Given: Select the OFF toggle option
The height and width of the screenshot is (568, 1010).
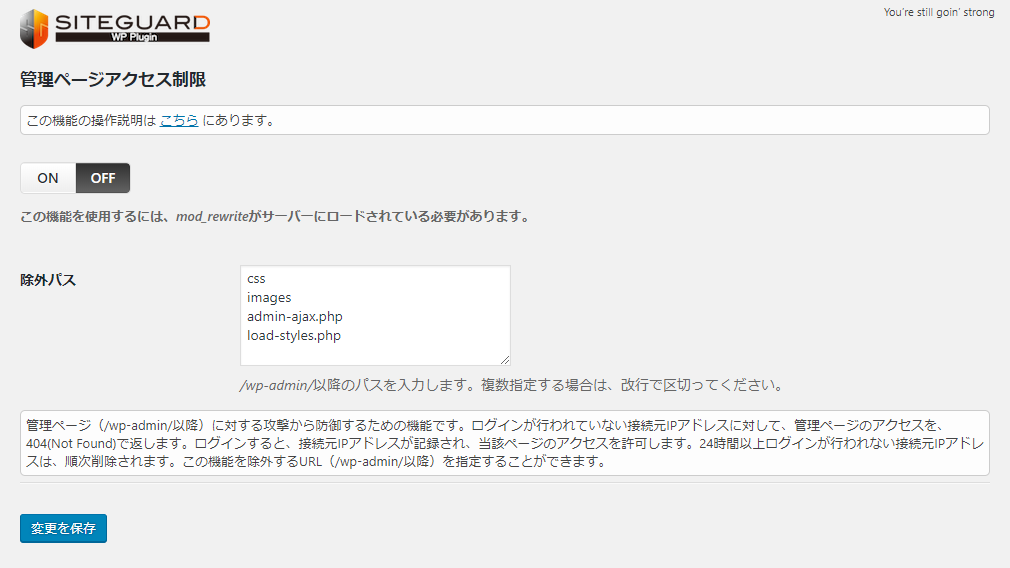Looking at the screenshot, I should click(103, 178).
